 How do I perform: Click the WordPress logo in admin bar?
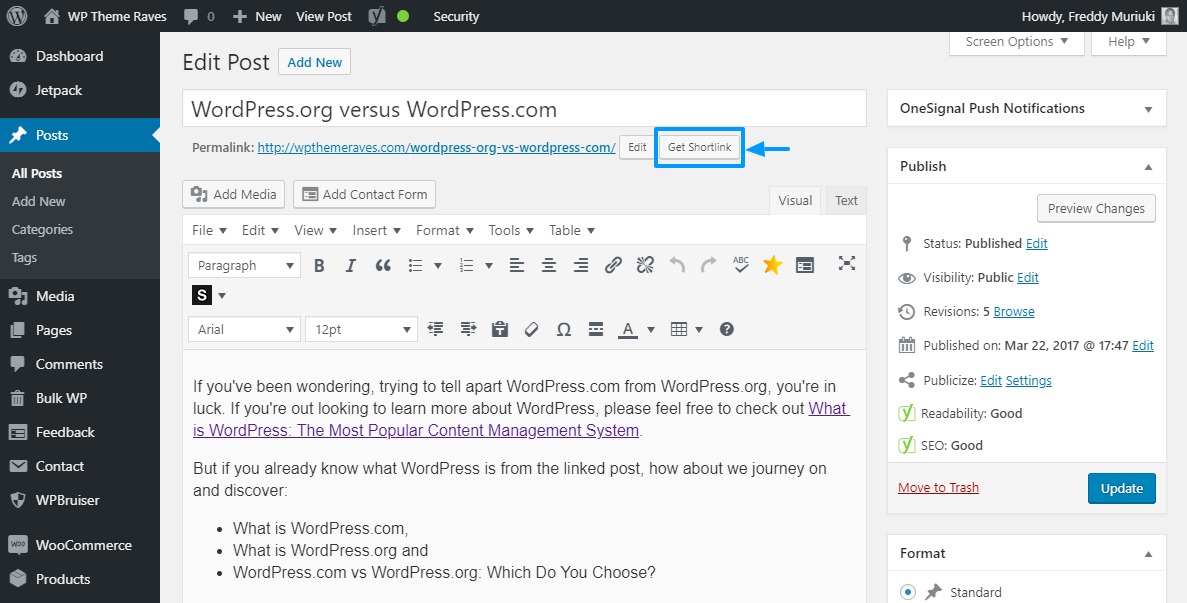click(x=17, y=16)
